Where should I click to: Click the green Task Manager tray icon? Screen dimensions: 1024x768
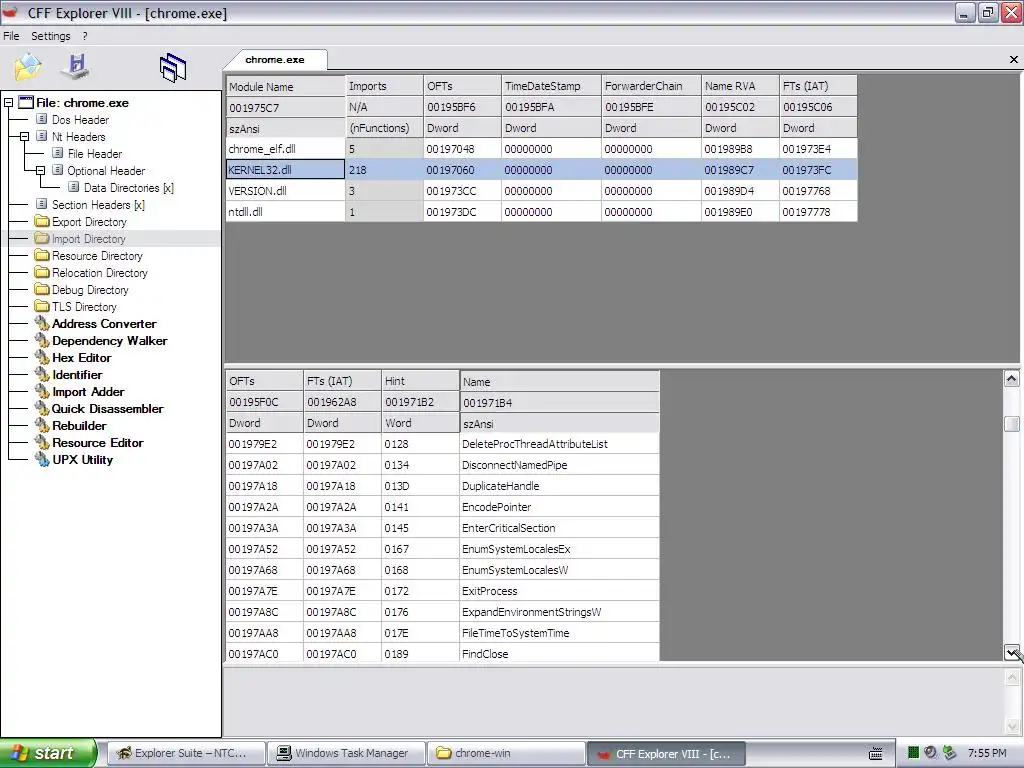(914, 753)
